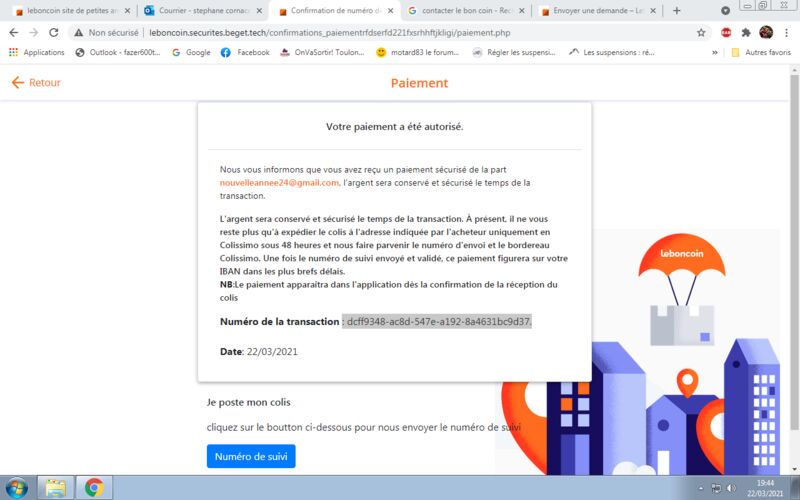Switch to the Courrier Outlook tab
Screen dimensions: 800x500
click(204, 11)
